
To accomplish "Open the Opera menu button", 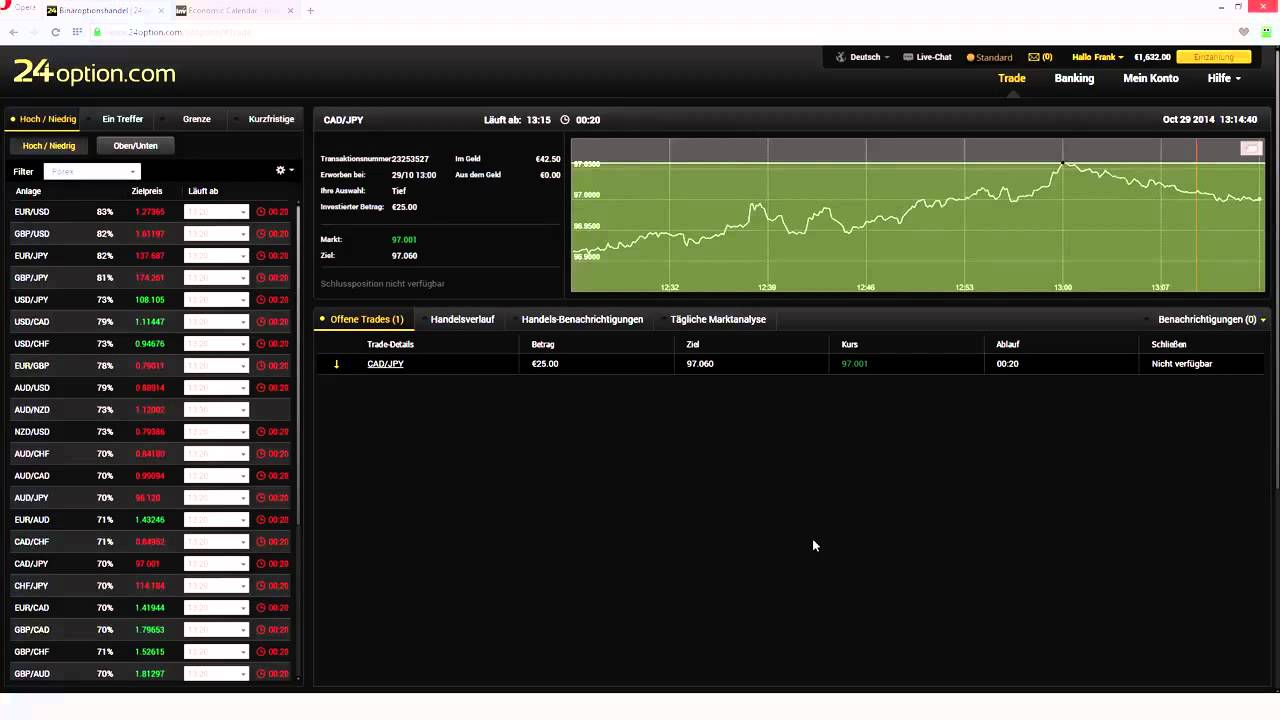I will tap(20, 9).
